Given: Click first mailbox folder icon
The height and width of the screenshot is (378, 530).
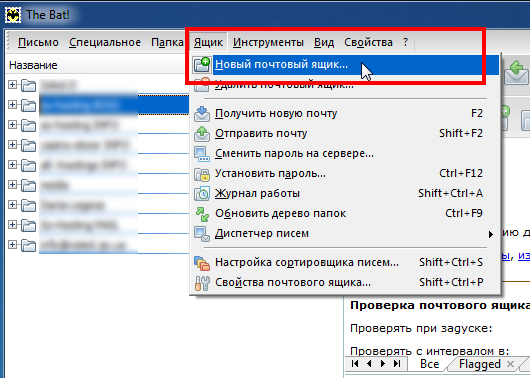Looking at the screenshot, I should pyautogui.click(x=28, y=85).
